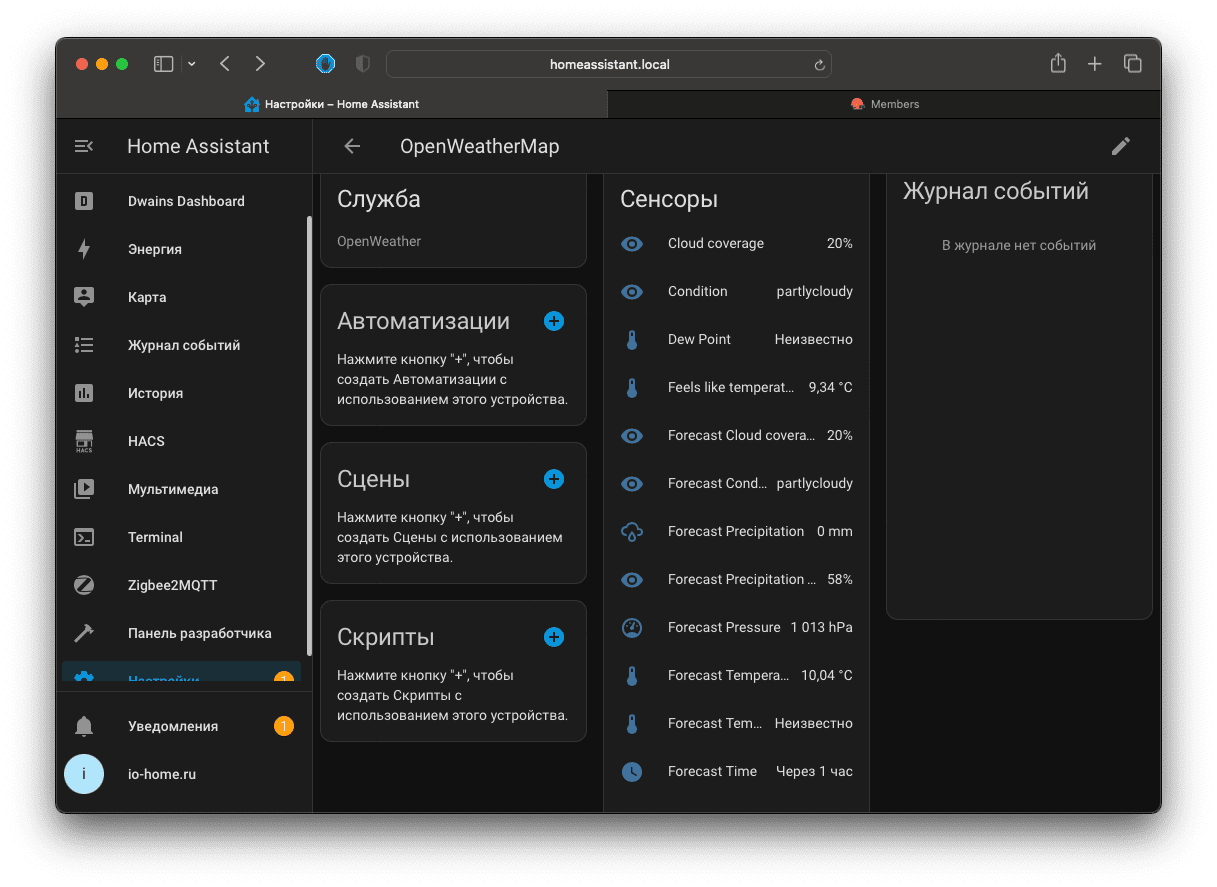
Task: Click the Панель разработчика hammer icon
Action: click(84, 633)
